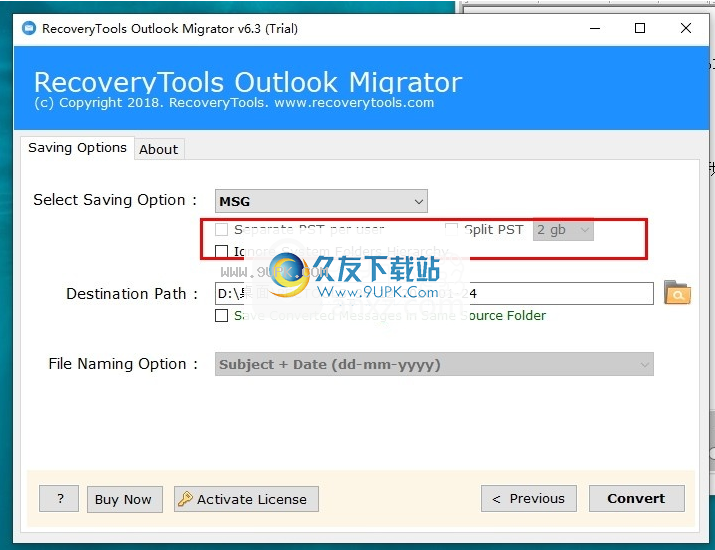This screenshot has height=550, width=715.
Task: Maximize the Outlook Migrator window
Action: (640, 28)
